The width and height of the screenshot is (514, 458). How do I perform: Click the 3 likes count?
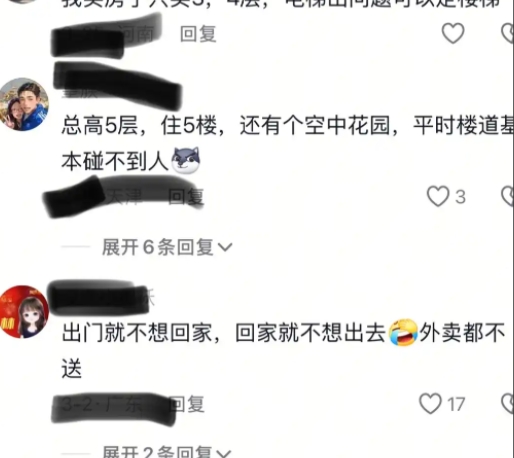(x=460, y=197)
